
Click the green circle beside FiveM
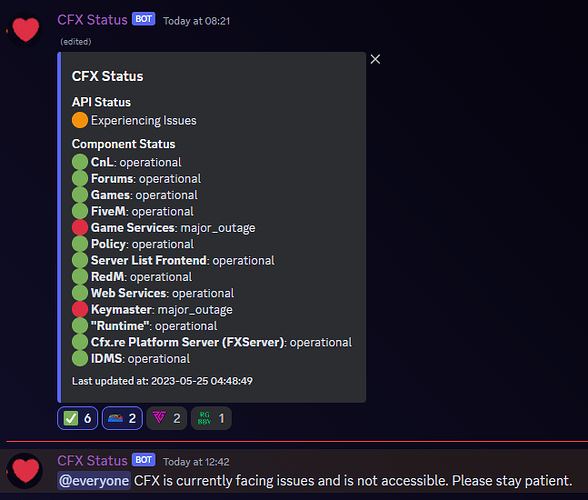pos(80,211)
